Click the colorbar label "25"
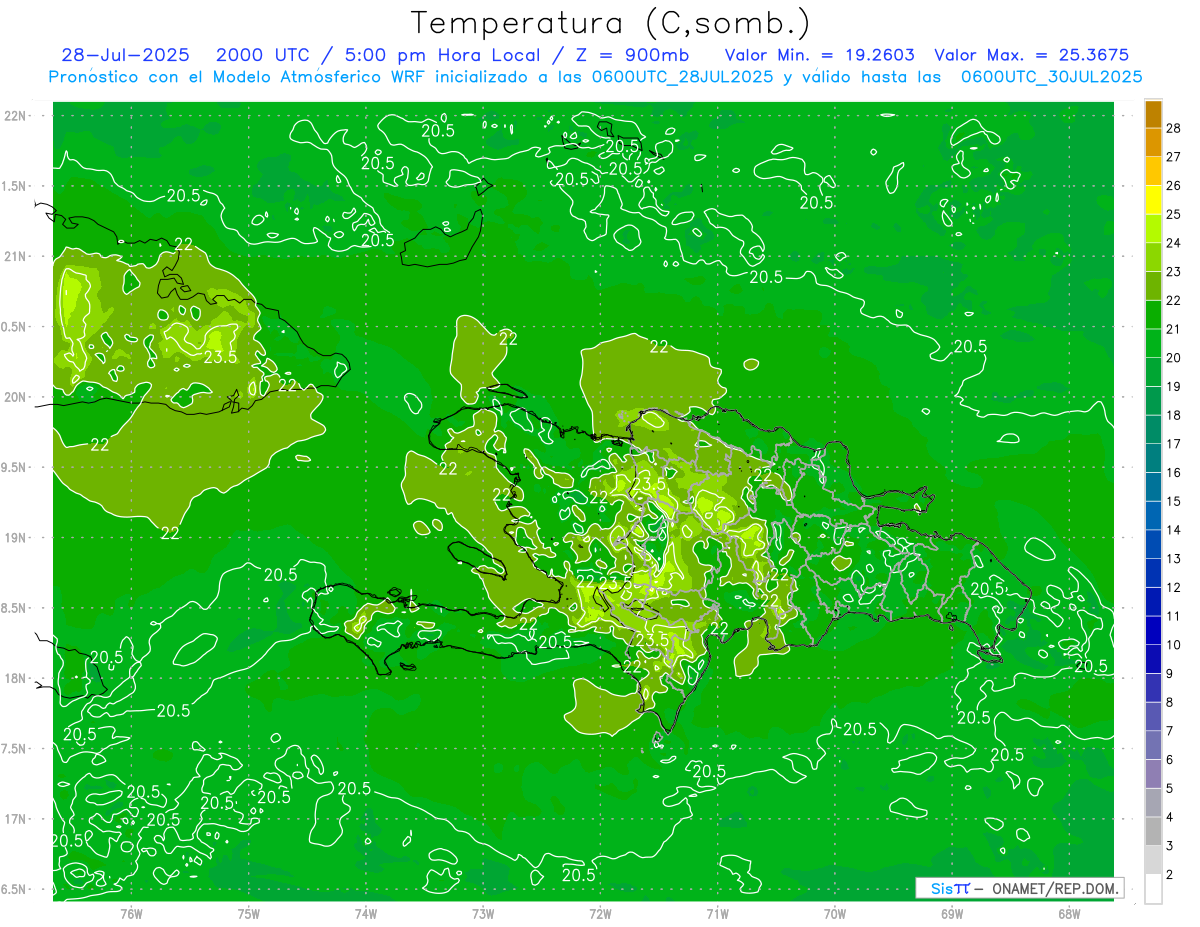 click(1174, 214)
